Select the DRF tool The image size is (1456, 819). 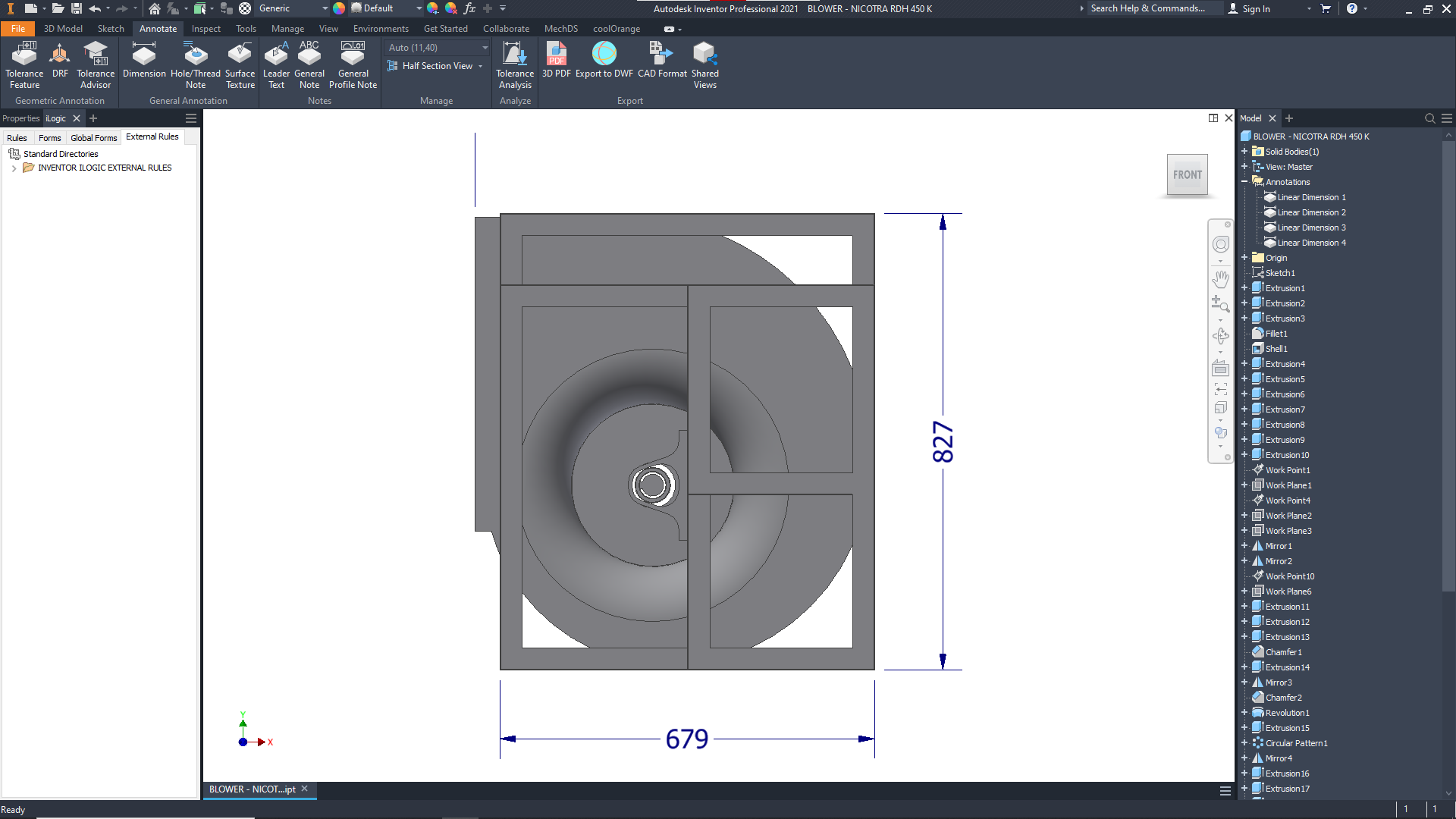[60, 55]
